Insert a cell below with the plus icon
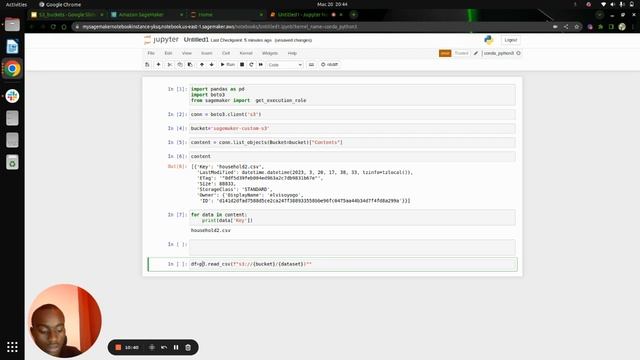The width and height of the screenshot is (640, 360). pyautogui.click(x=158, y=64)
